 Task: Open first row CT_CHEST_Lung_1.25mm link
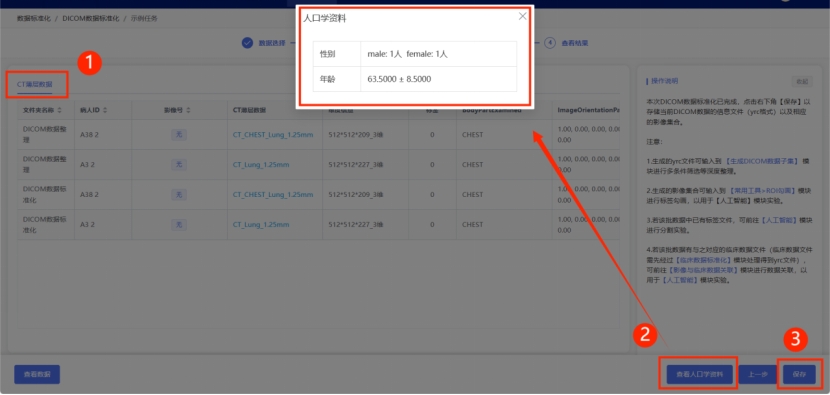[273, 135]
